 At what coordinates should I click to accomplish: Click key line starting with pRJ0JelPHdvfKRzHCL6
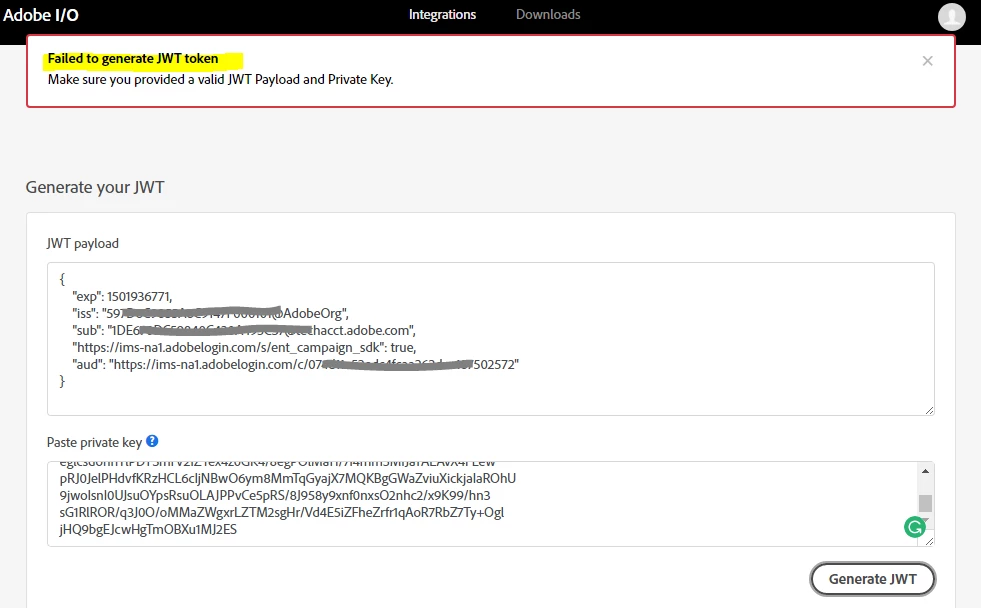(288, 479)
